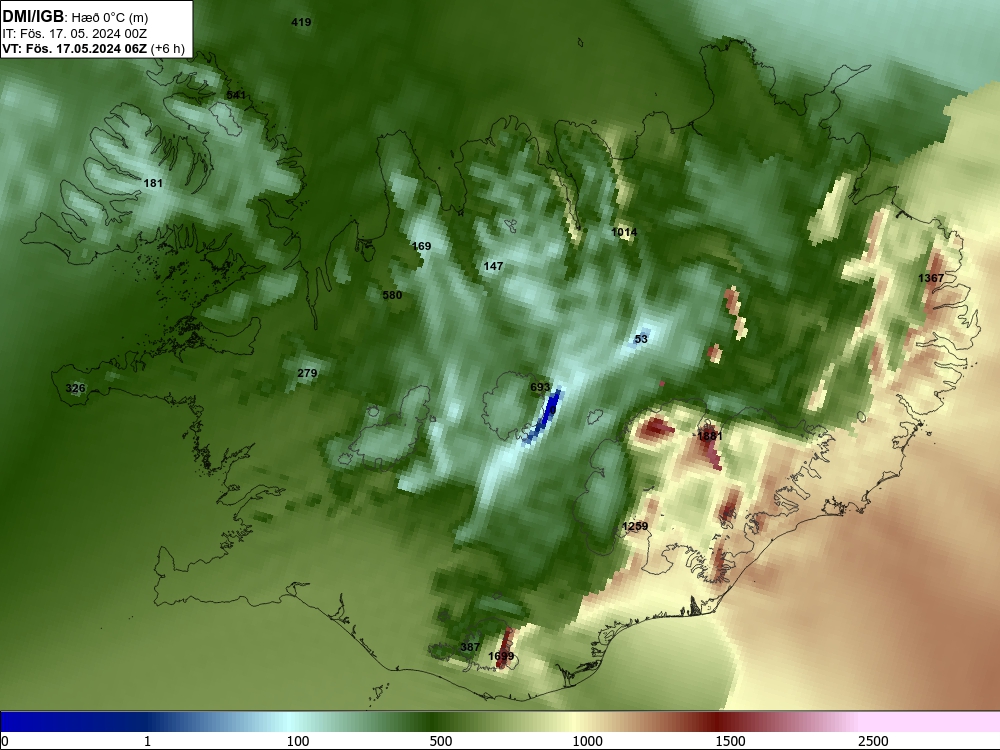Click the legend label 1500
The height and width of the screenshot is (750, 1000).
click(x=730, y=741)
